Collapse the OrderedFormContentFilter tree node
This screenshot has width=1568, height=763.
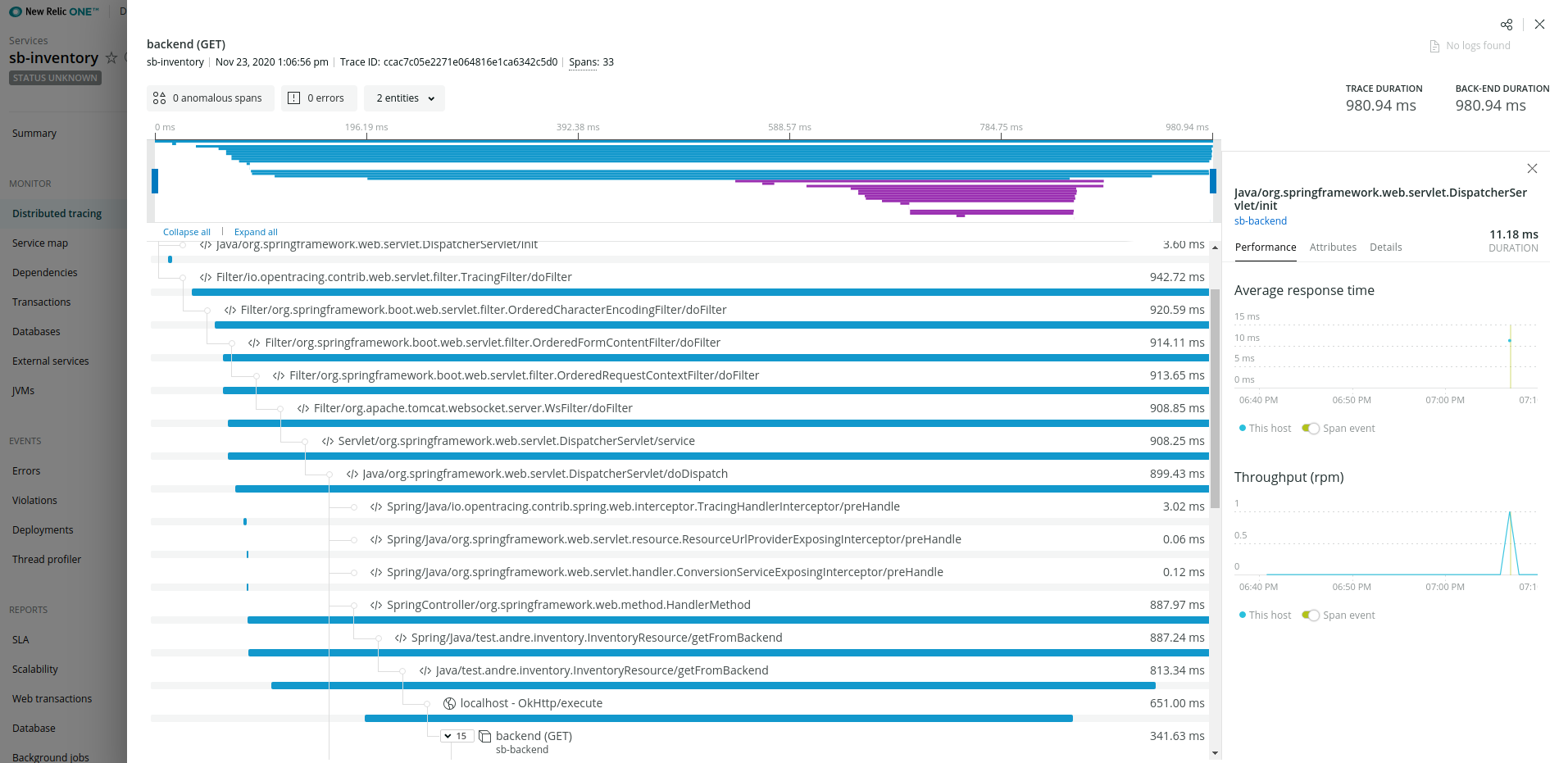(232, 343)
